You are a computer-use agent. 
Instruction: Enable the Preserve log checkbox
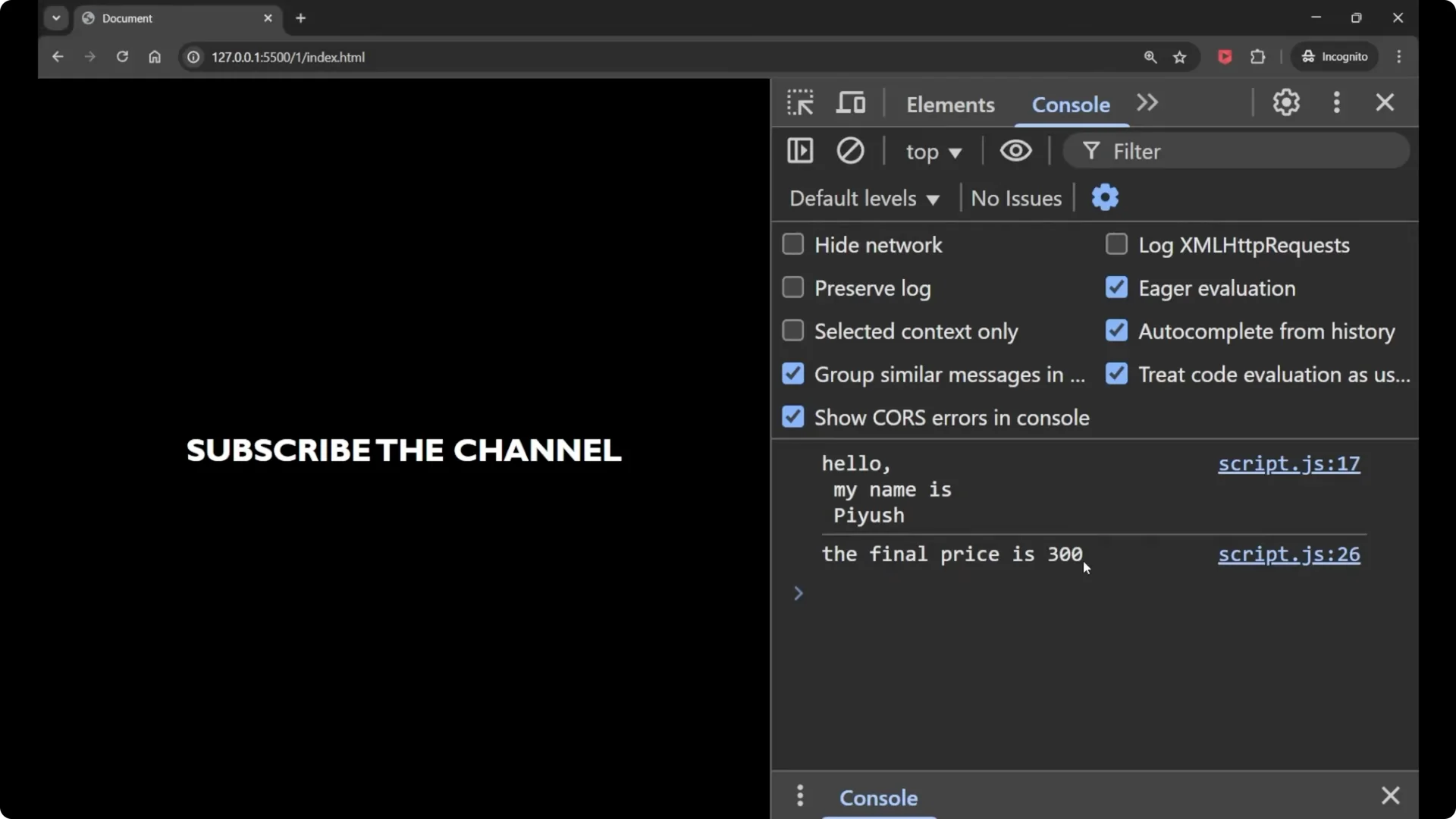[793, 288]
